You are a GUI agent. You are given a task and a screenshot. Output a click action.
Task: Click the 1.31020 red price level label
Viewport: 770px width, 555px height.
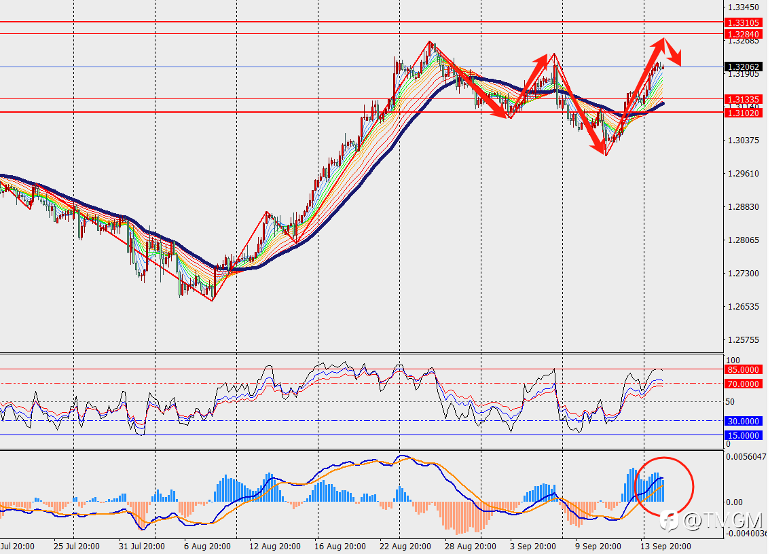point(743,113)
